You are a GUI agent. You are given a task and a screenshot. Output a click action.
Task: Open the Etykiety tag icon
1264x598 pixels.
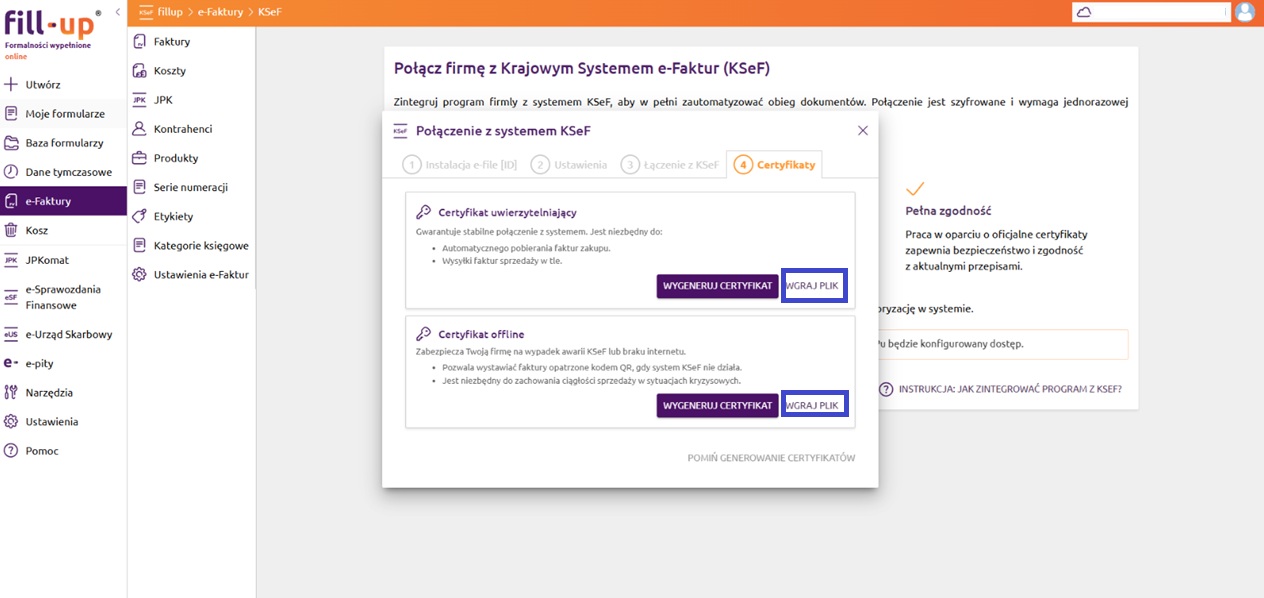pyautogui.click(x=140, y=216)
